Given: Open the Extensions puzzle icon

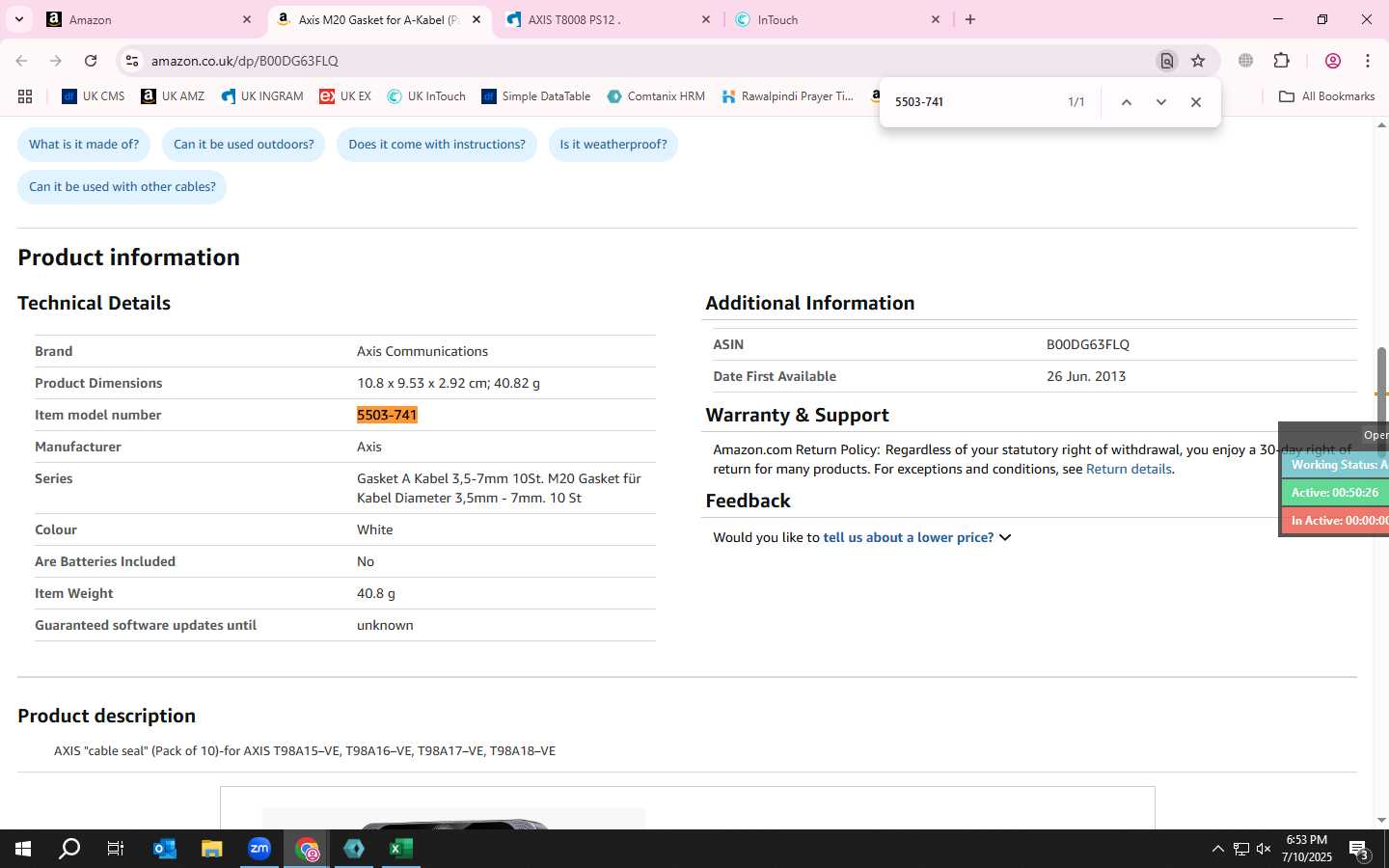Looking at the screenshot, I should [1282, 61].
